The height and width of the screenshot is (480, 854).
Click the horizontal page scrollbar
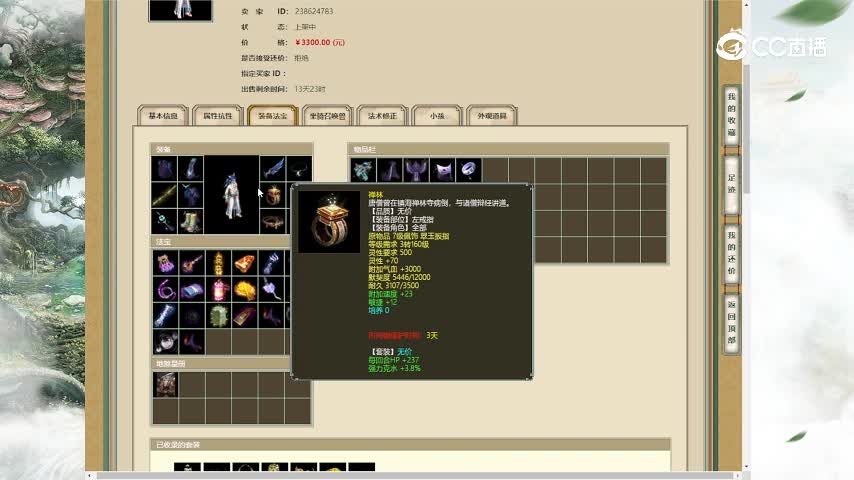pyautogui.click(x=414, y=476)
